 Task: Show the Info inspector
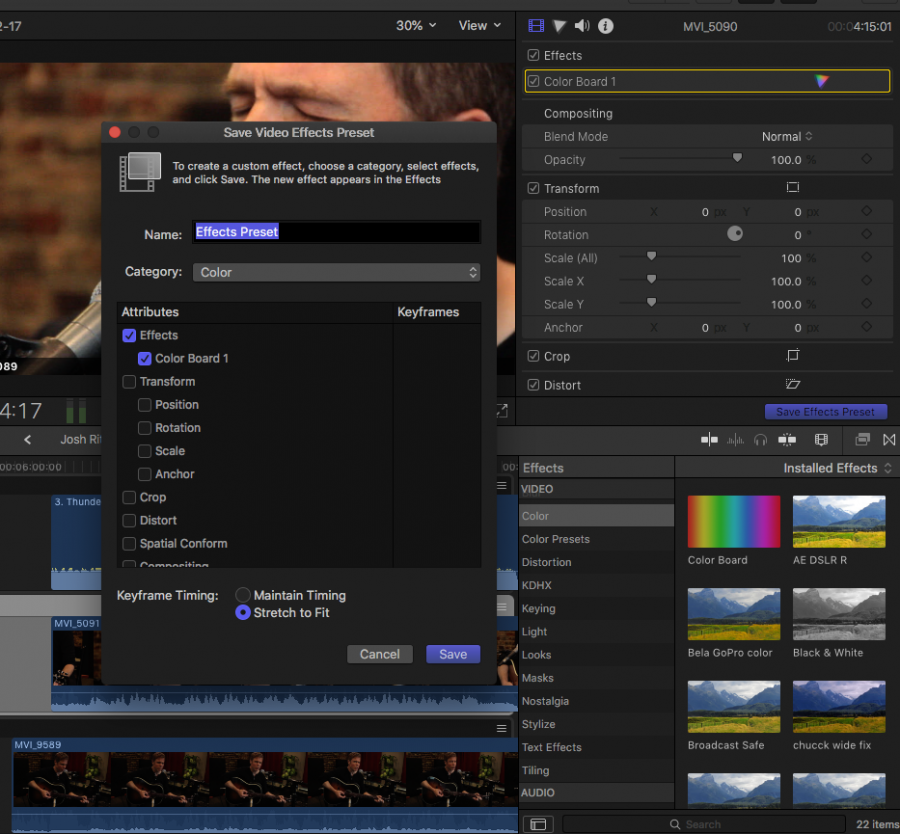pos(606,26)
